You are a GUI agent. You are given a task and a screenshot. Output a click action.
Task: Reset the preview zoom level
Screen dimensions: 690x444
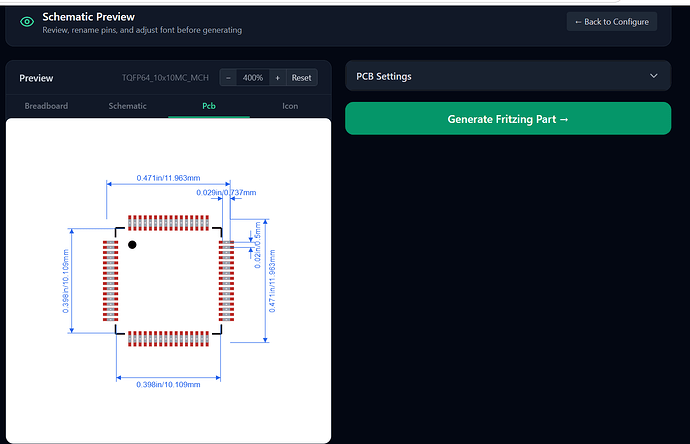pyautogui.click(x=301, y=78)
